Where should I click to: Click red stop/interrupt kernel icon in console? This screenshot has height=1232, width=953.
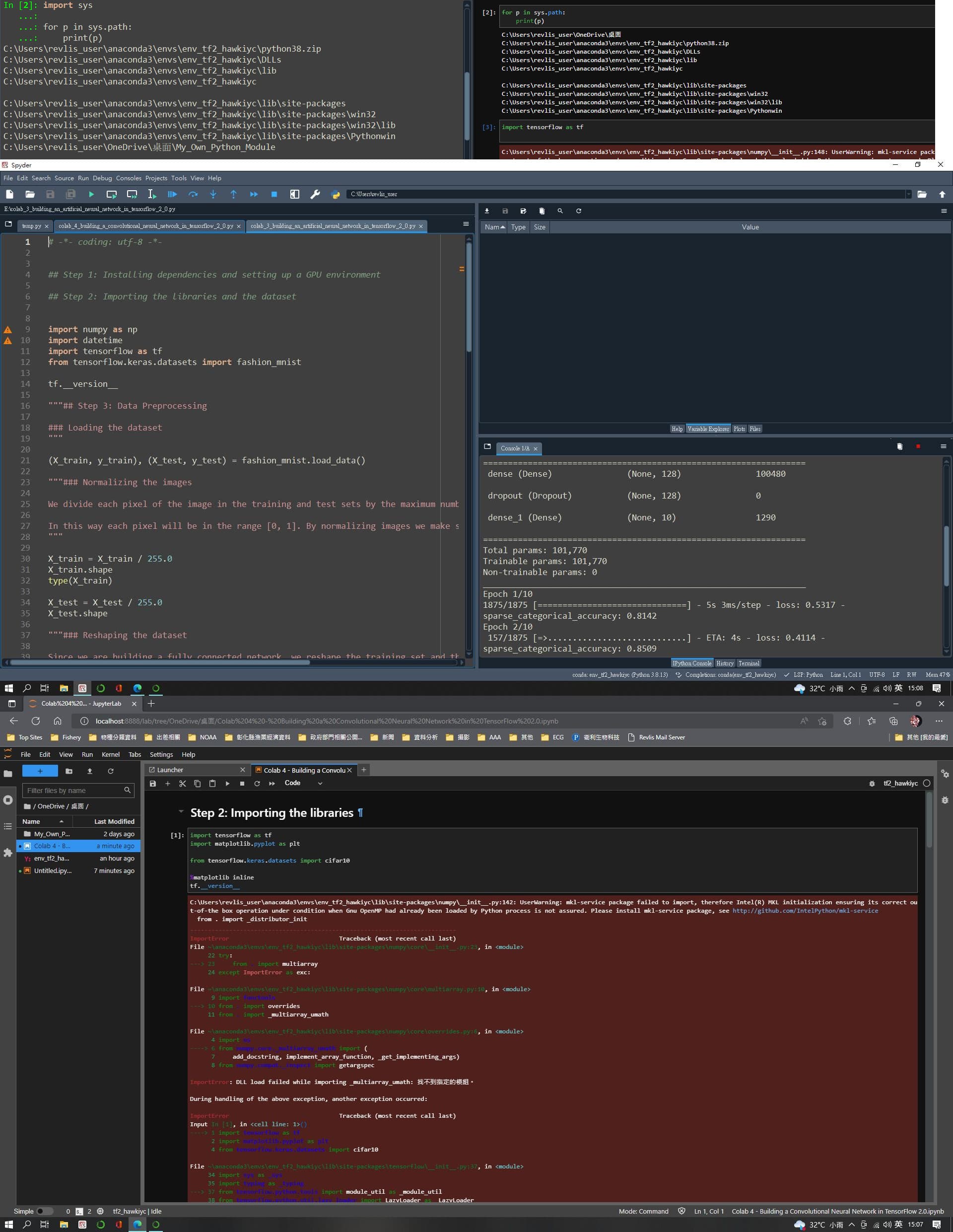918,446
